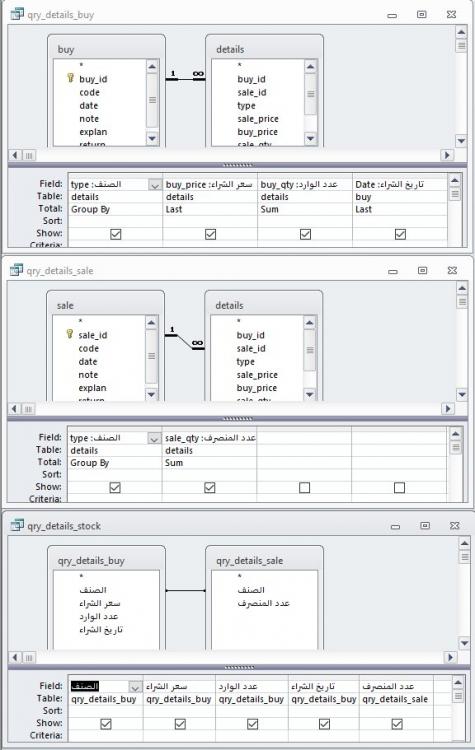Click vertical scrollbar of qry_details_sale design grid

coord(455,464)
